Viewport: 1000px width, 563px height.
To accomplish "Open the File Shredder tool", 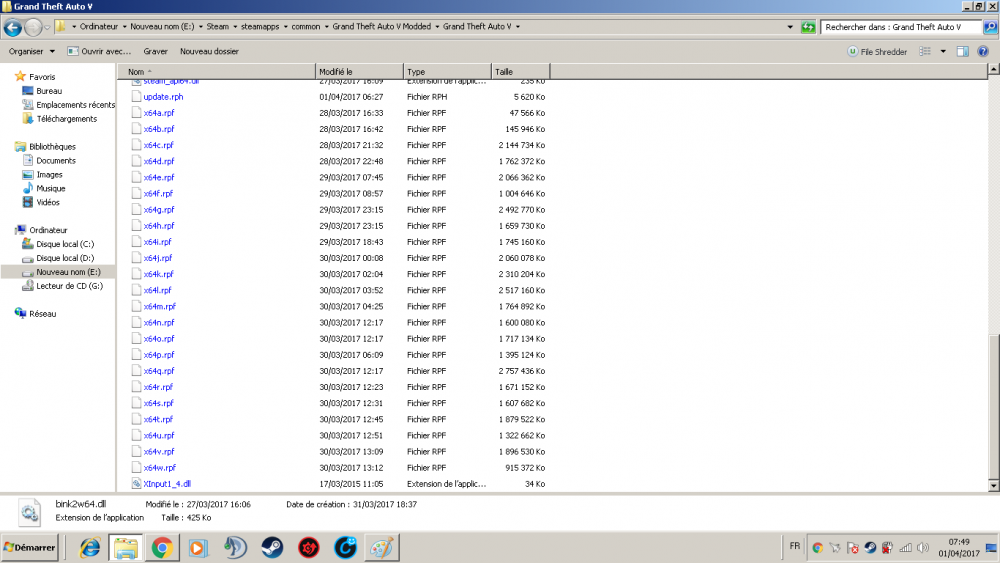I will pyautogui.click(x=877, y=52).
